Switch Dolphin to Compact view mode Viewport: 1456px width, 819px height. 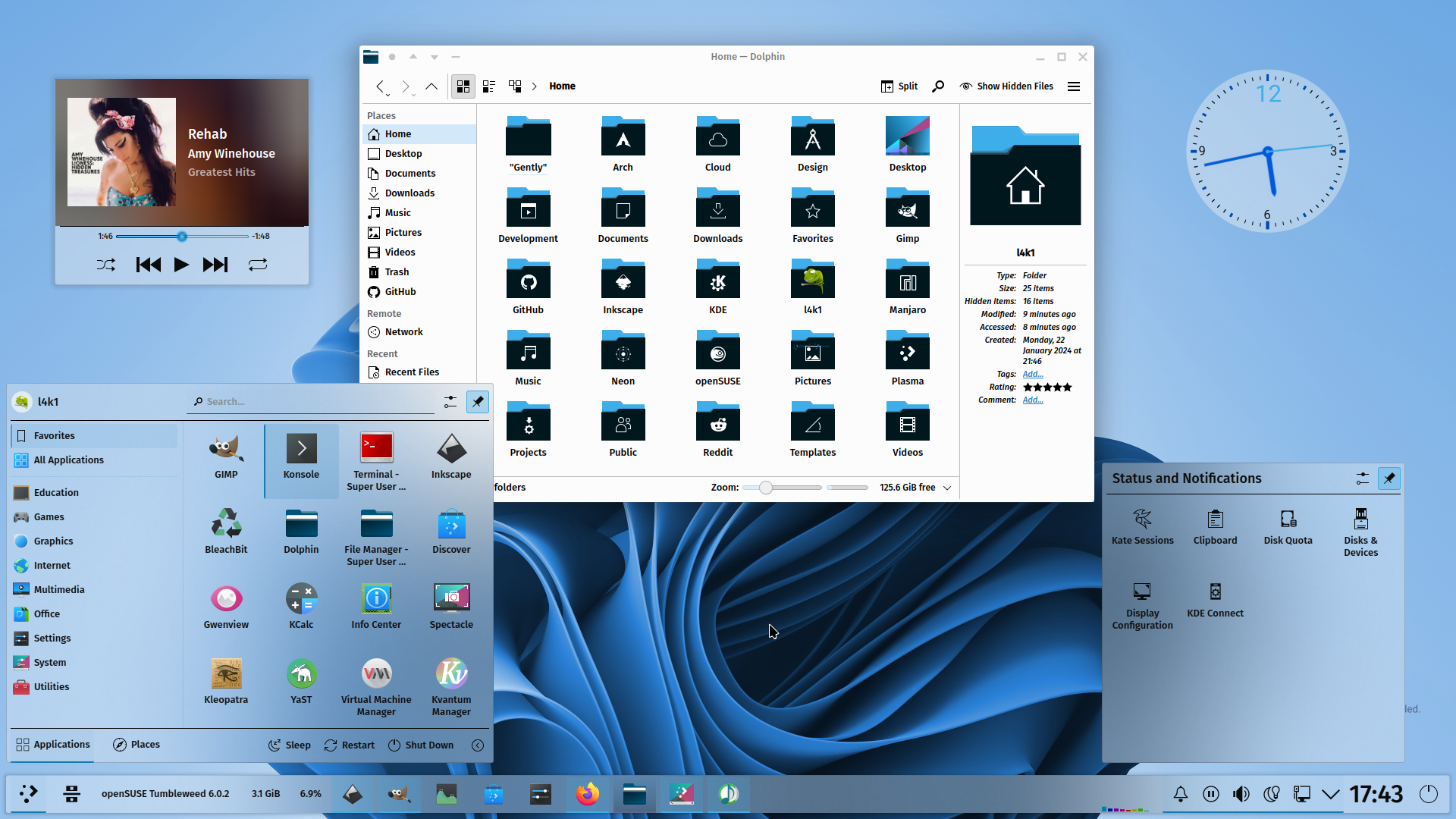click(x=489, y=86)
